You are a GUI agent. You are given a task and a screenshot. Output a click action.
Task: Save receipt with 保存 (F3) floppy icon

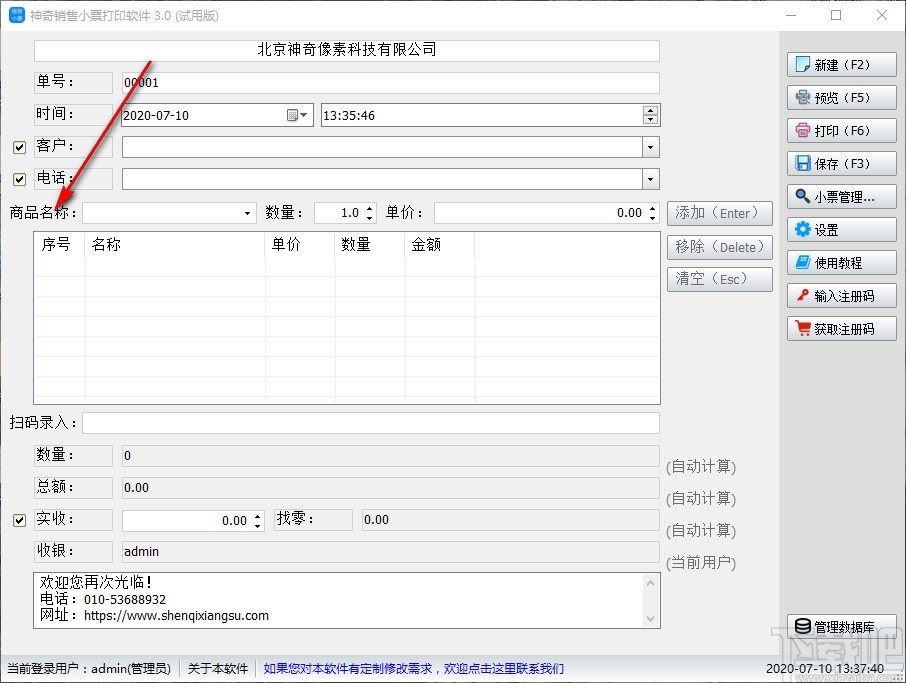pos(803,163)
